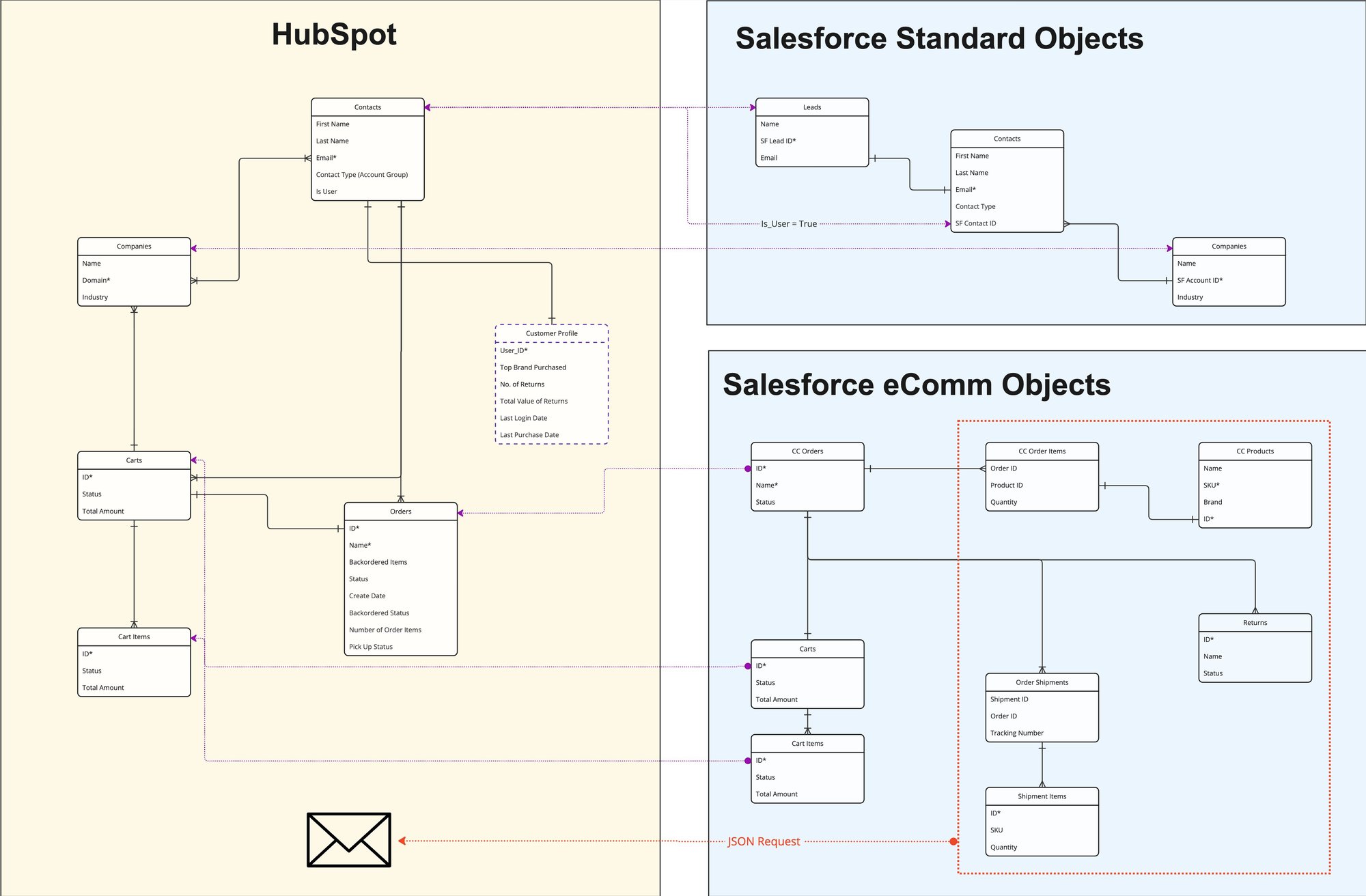Click the Is_User = True connector label
The image size is (1366, 896).
coord(789,224)
